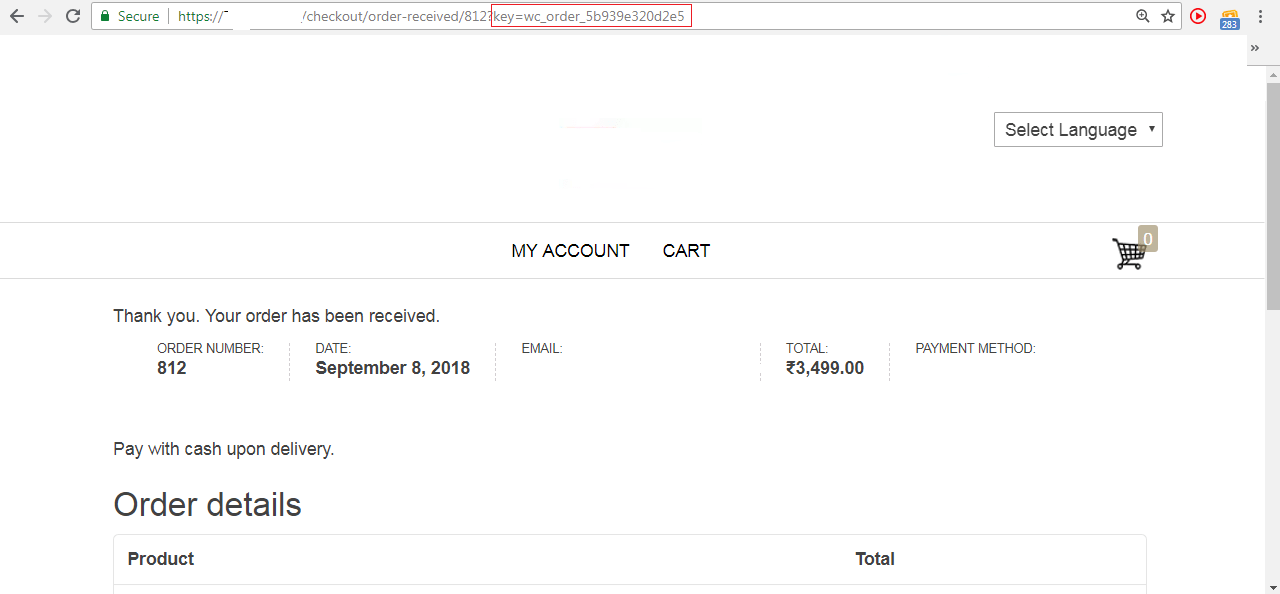Click the highlighted order key in the URL

591,16
